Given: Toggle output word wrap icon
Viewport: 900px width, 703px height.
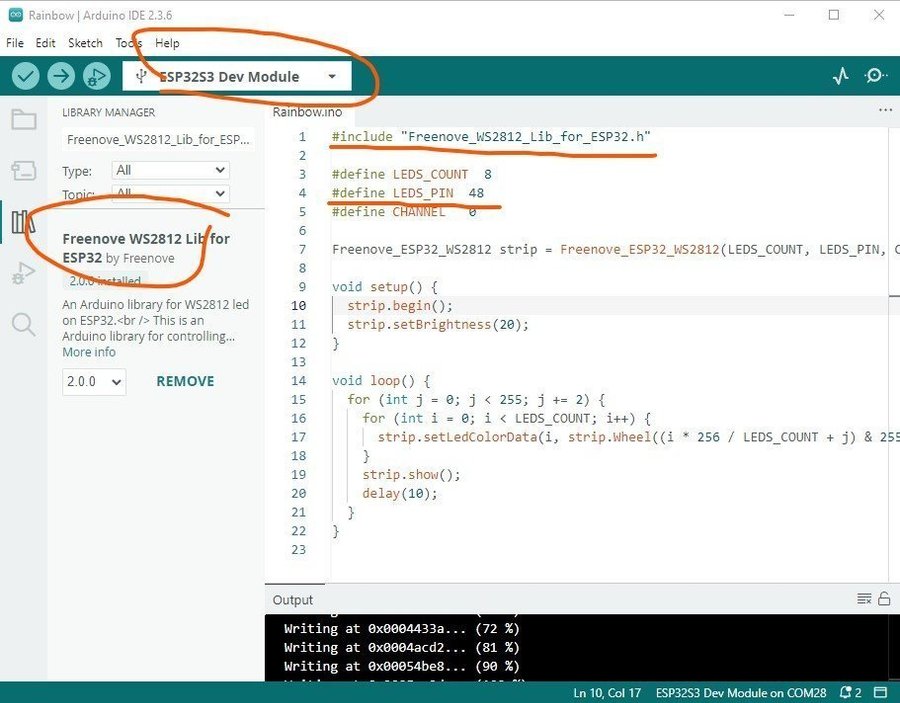Looking at the screenshot, I should point(864,599).
